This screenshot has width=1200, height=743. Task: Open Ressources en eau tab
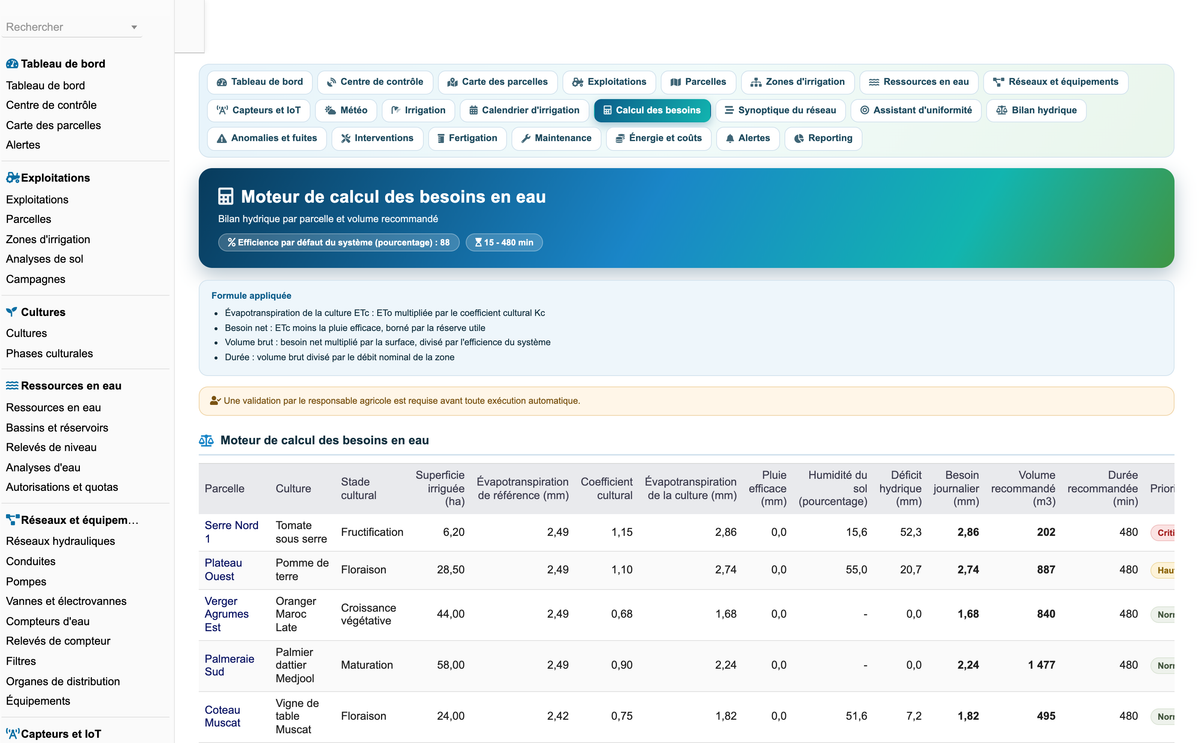point(919,82)
